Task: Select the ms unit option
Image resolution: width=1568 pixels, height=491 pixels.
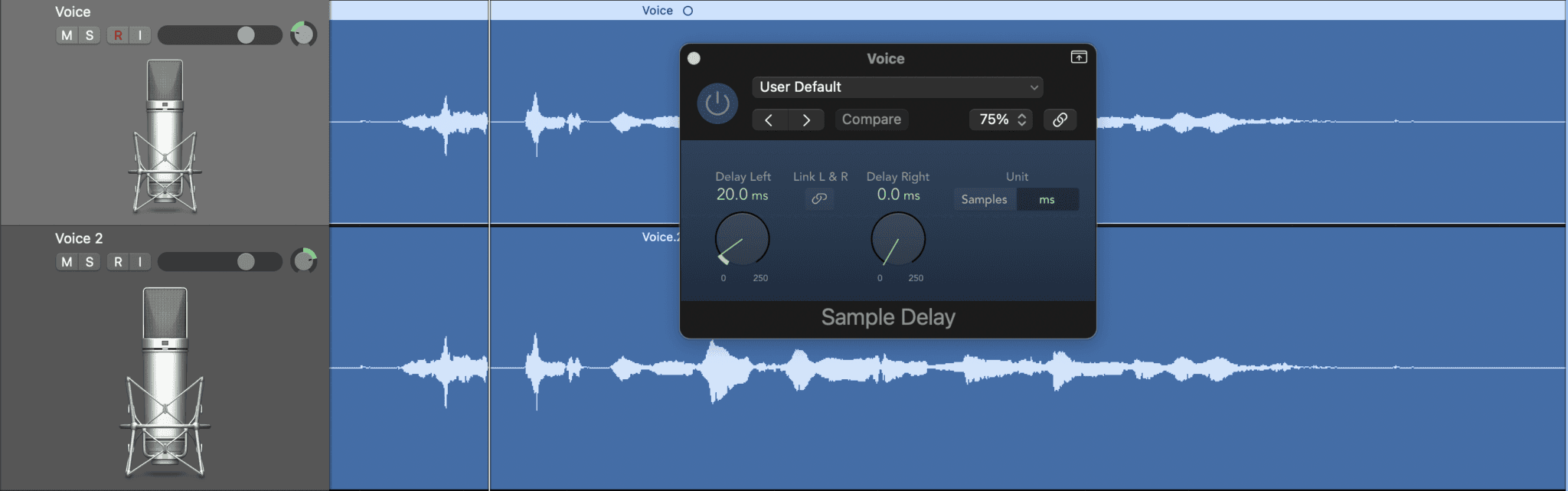Action: pyautogui.click(x=1047, y=199)
